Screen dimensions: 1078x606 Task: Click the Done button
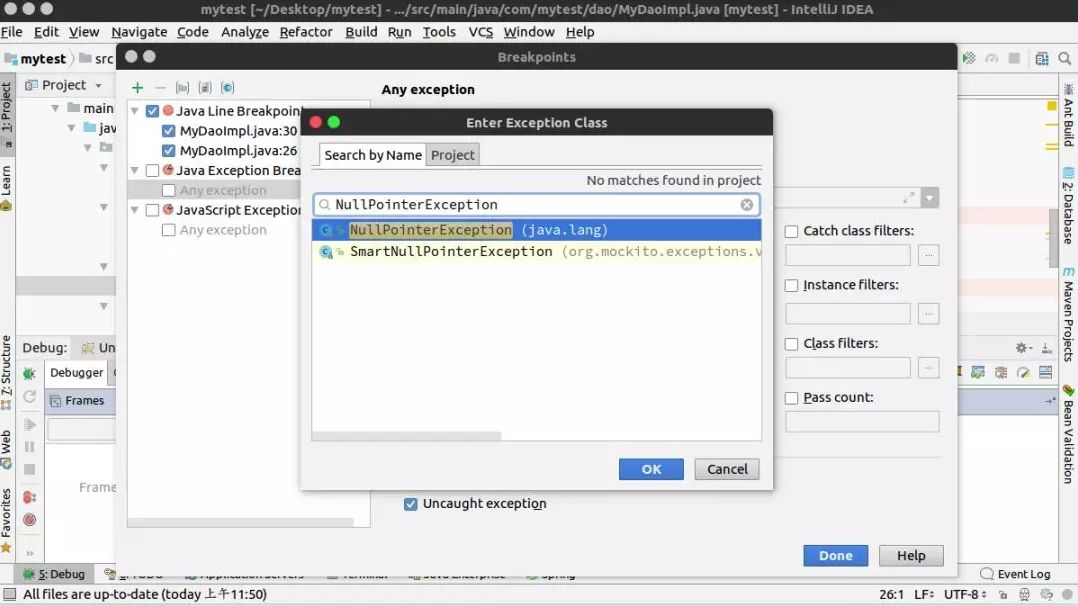click(x=835, y=555)
